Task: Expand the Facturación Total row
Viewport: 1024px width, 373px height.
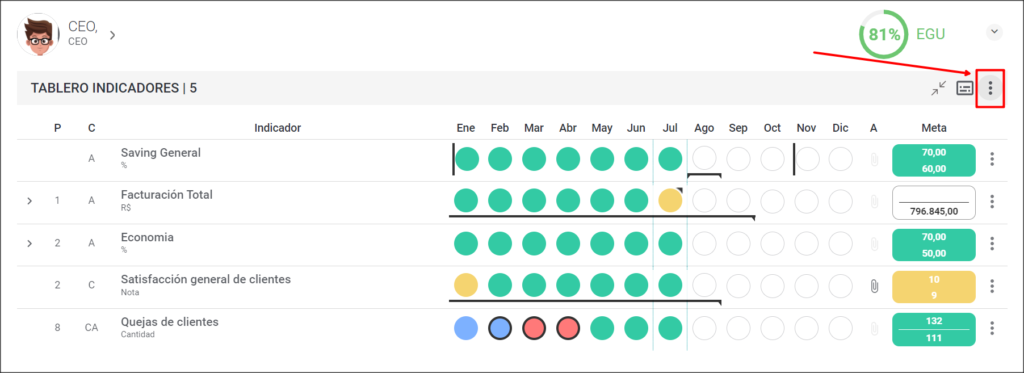Action: pos(29,201)
